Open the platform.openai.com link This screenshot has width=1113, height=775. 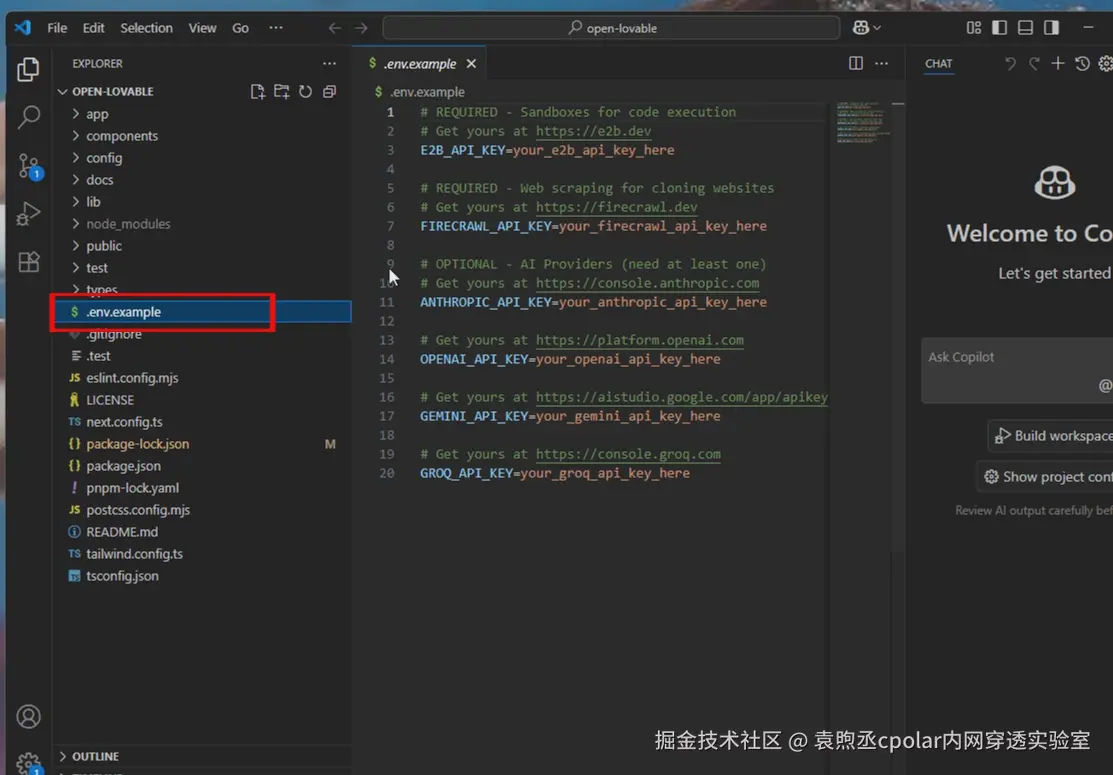[x=640, y=340]
